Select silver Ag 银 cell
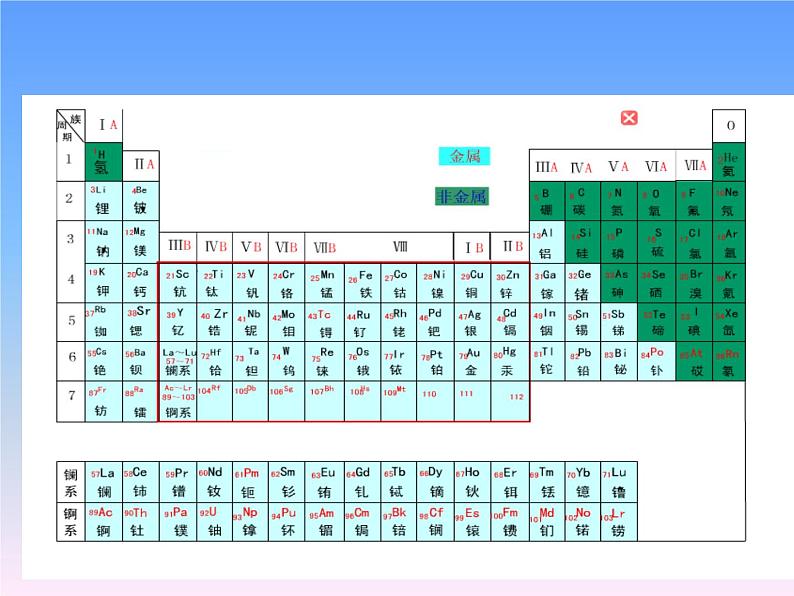Viewport: 794px width, 596px height. pos(472,322)
